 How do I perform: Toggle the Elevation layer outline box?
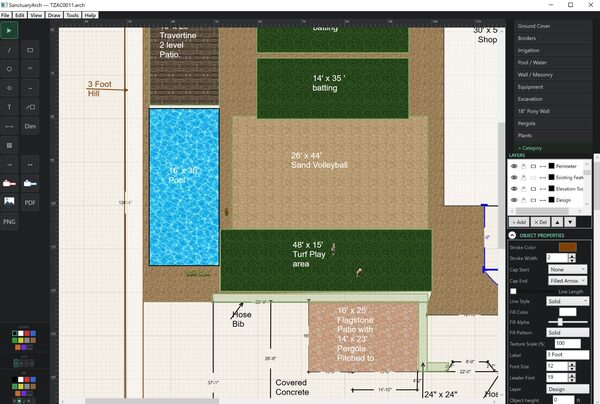tap(533, 189)
